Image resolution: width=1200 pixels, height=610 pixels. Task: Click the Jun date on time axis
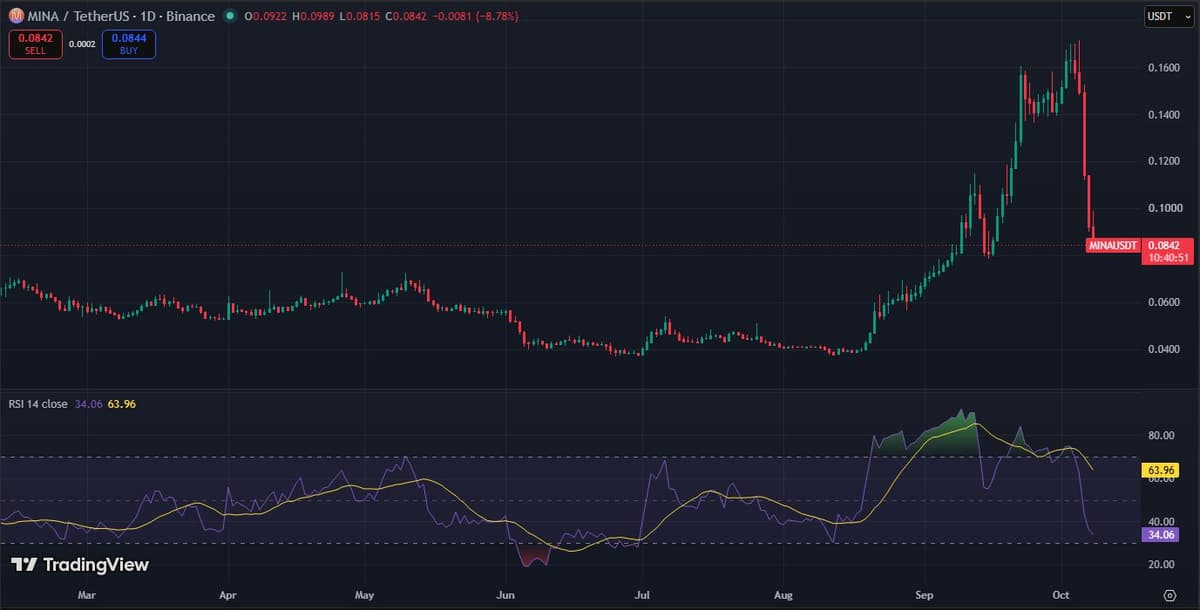505,595
